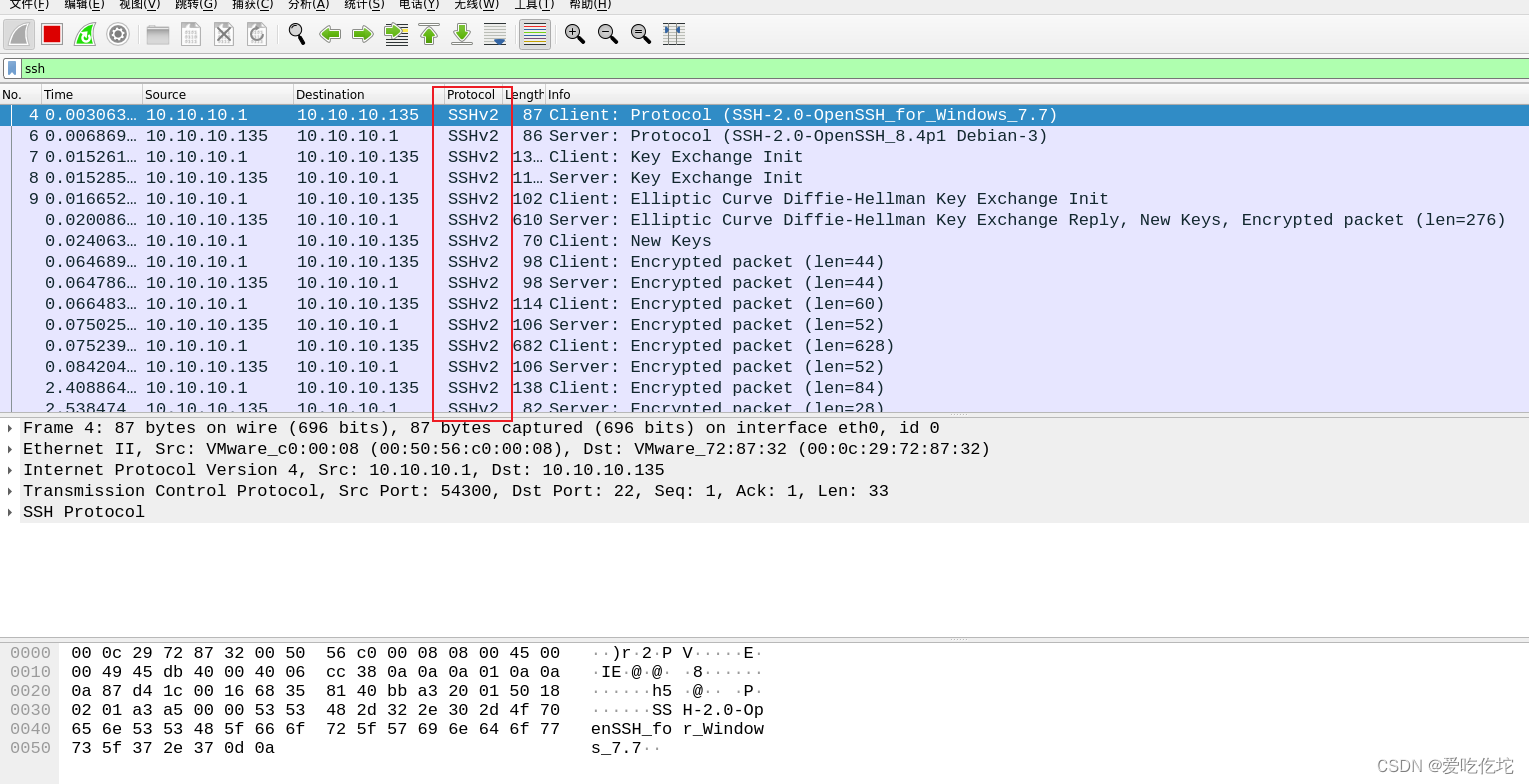Viewport: 1529px width, 784px height.
Task: Open the 统计(S) menu
Action: 364,5
